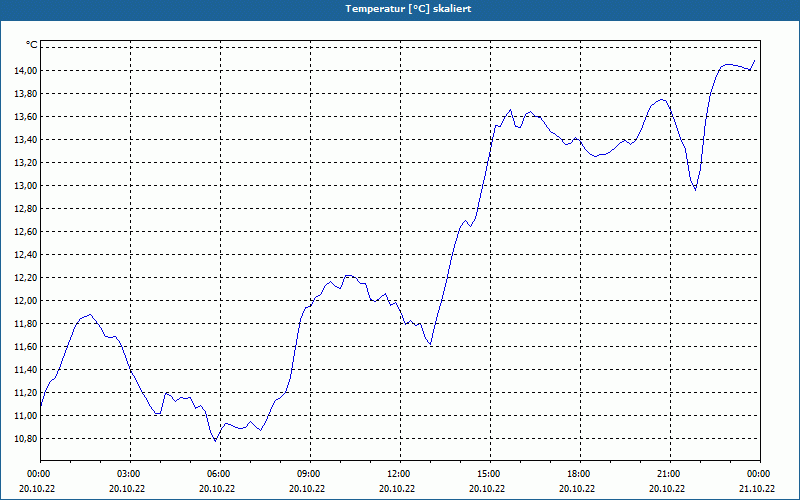Screen dimensions: 800x500
Task: Click the 18:00 time label
Action: point(577,474)
